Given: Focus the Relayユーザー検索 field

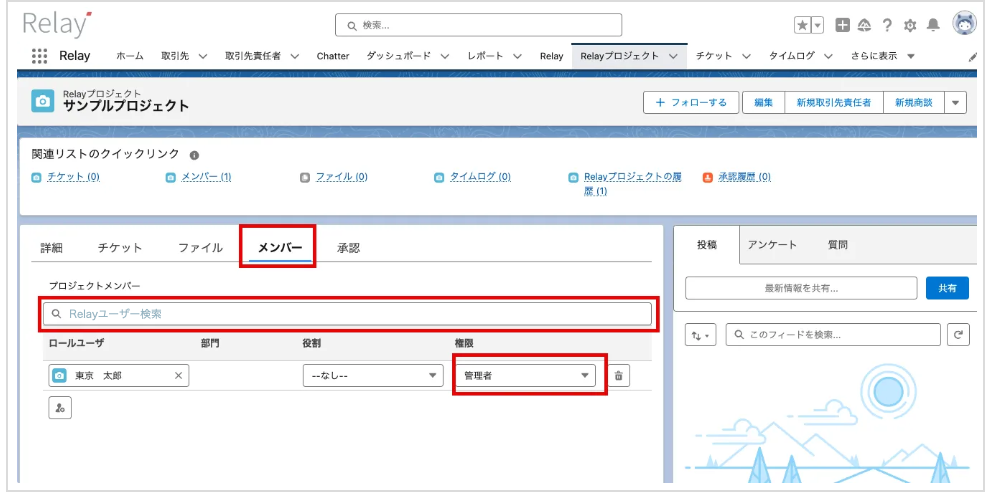Looking at the screenshot, I should pos(347,314).
